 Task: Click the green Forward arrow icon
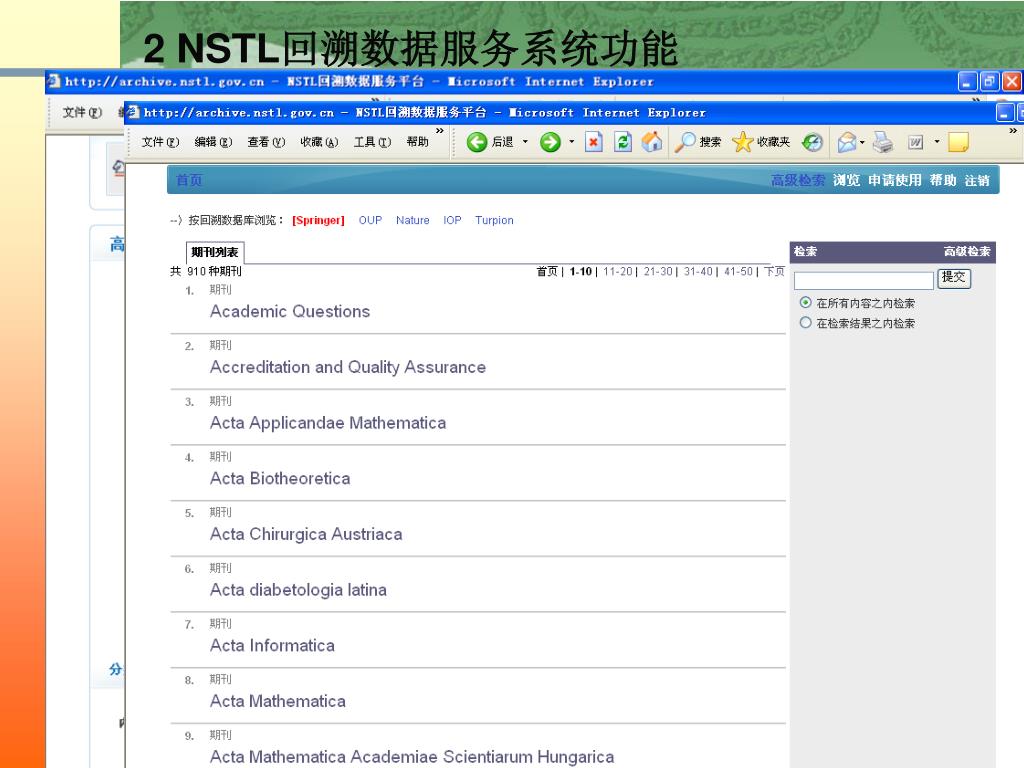550,142
